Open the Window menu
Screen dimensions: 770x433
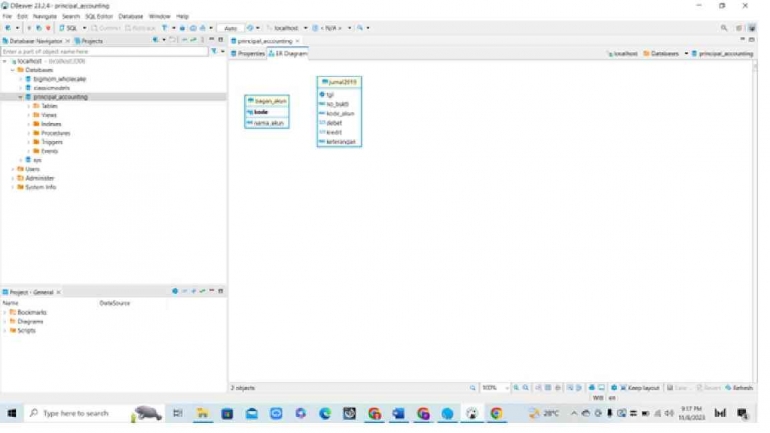(159, 16)
